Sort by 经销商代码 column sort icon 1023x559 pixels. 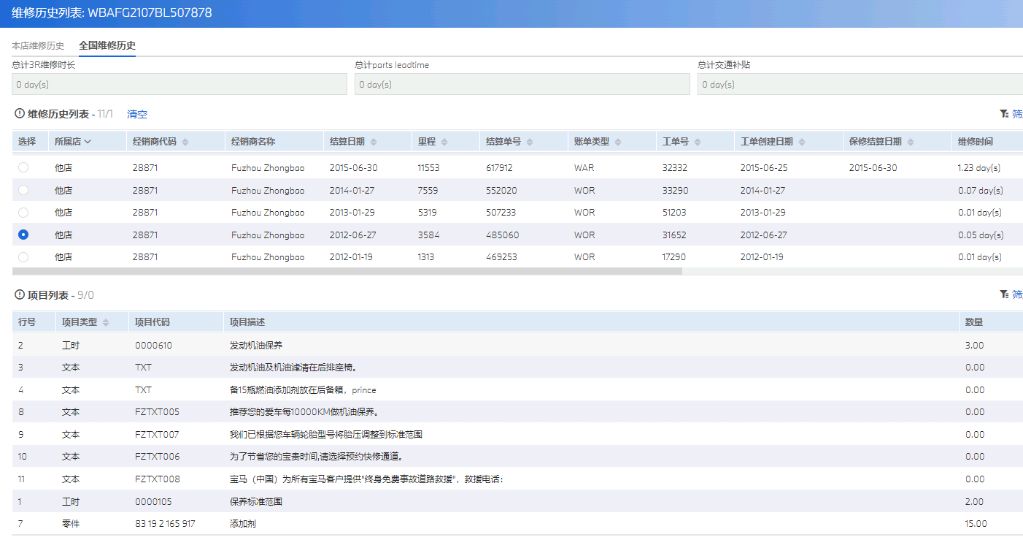pyautogui.click(x=185, y=142)
